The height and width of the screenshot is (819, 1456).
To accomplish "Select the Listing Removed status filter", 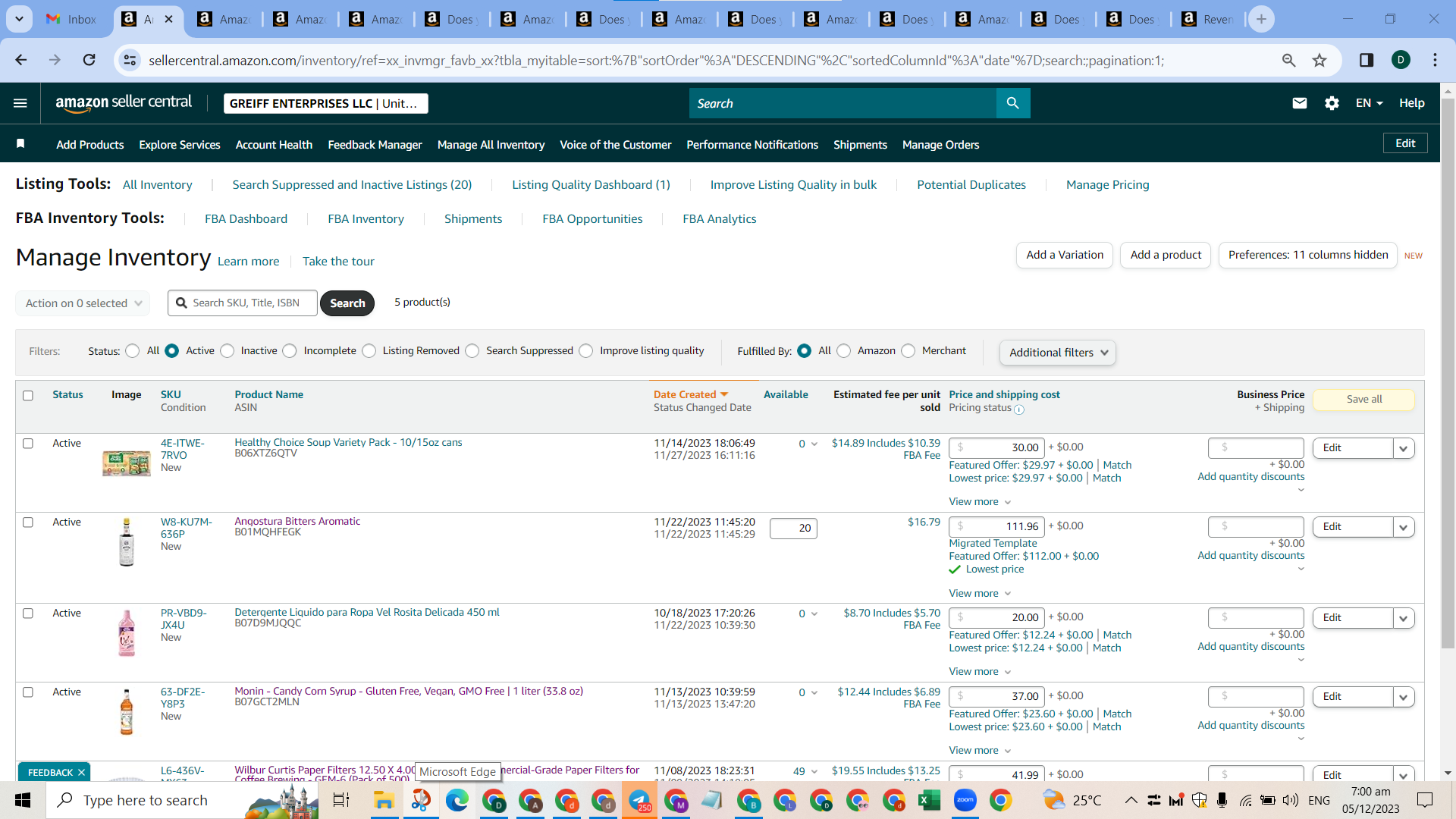I will point(369,350).
